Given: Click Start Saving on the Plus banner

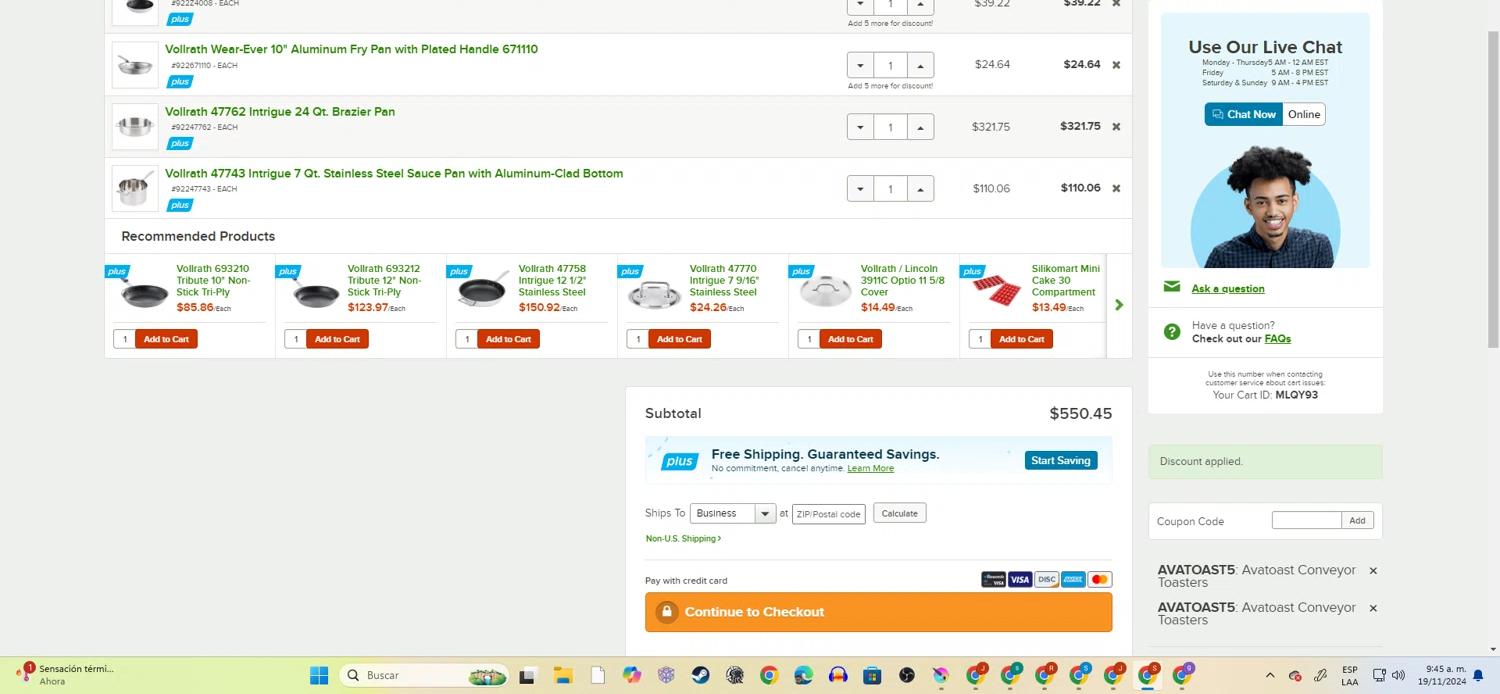Looking at the screenshot, I should 1061,460.
